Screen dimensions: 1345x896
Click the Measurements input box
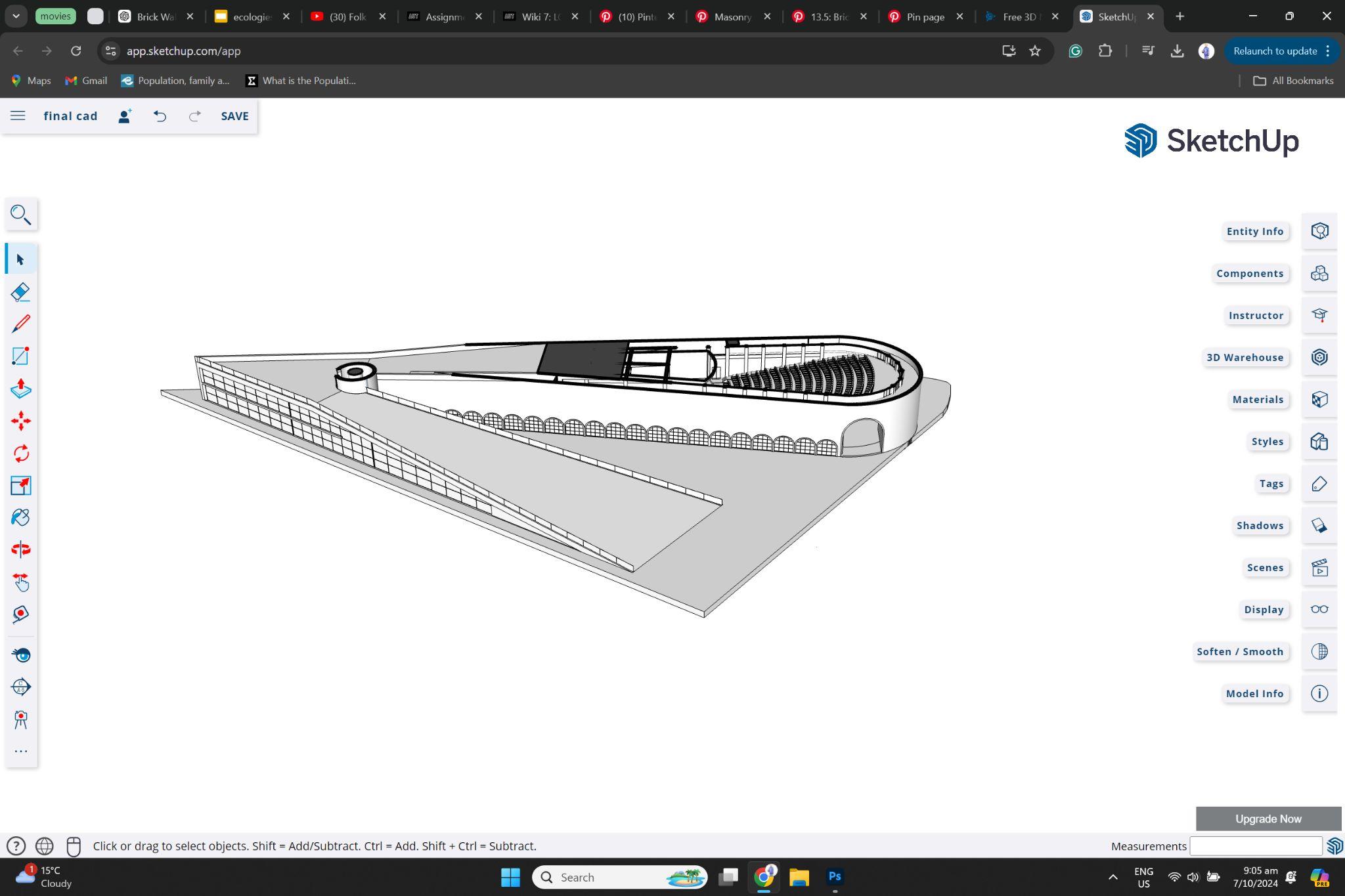1255,846
